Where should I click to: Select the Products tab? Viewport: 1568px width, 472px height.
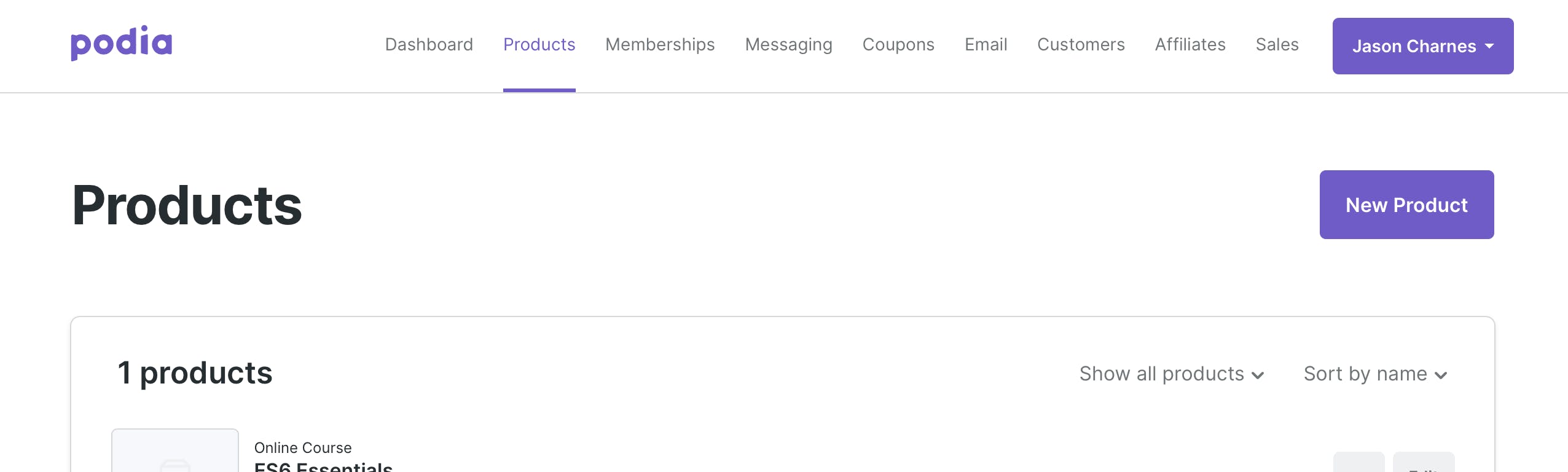(x=539, y=44)
